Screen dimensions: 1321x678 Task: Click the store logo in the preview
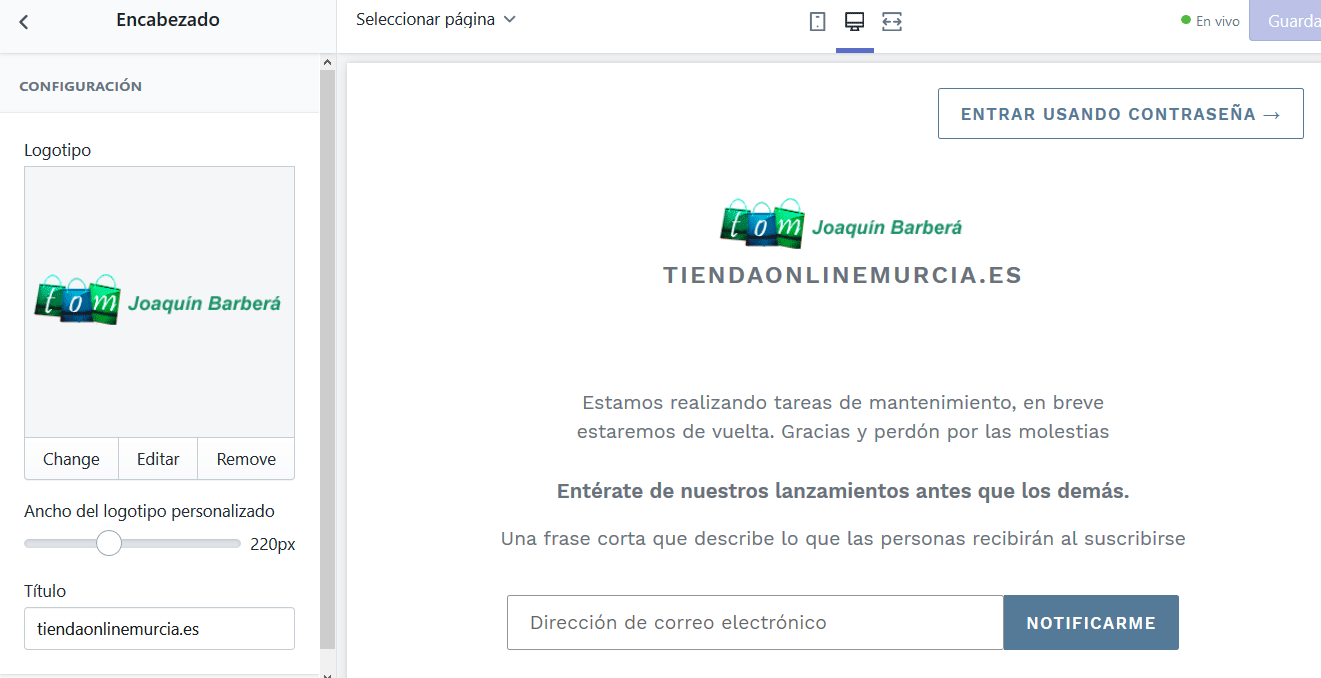[841, 225]
